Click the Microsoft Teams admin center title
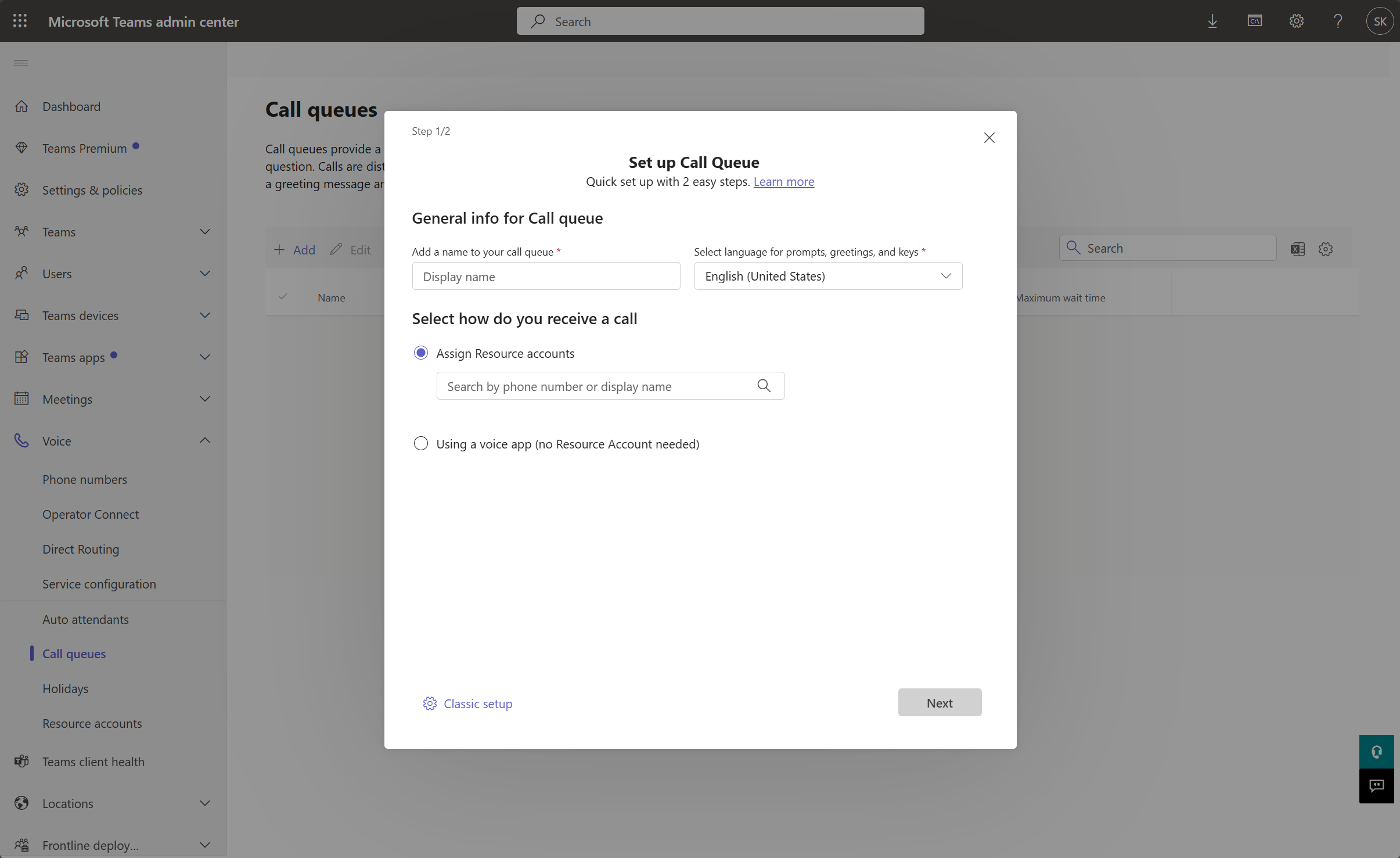This screenshot has height=858, width=1400. [143, 21]
